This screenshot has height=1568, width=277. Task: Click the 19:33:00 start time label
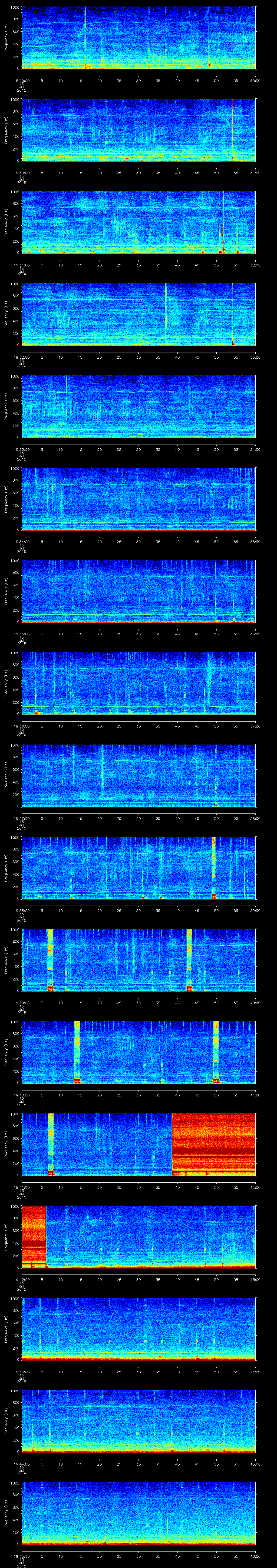point(21,449)
